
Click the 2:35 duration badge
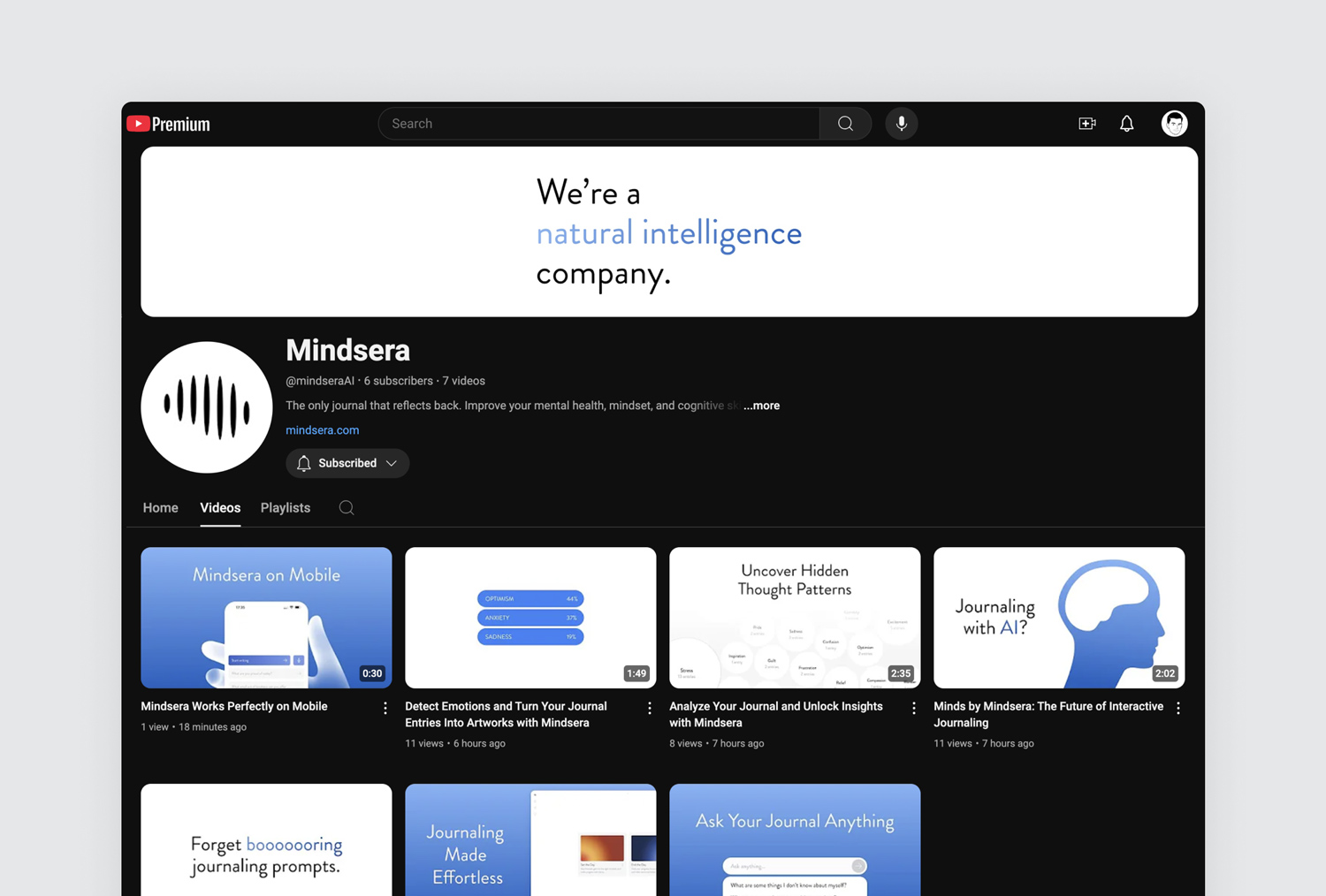coord(901,673)
